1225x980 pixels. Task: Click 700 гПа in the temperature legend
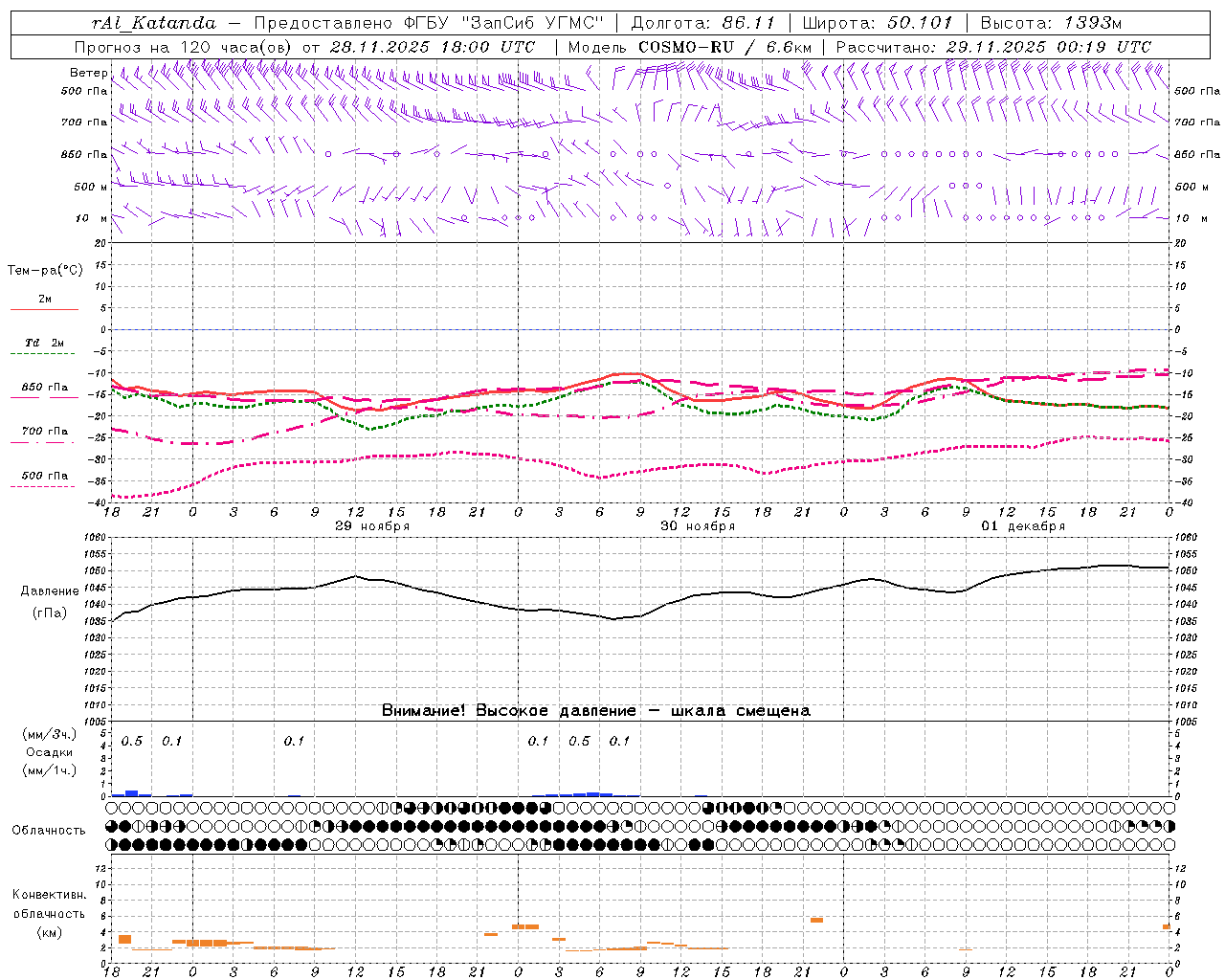click(x=45, y=432)
